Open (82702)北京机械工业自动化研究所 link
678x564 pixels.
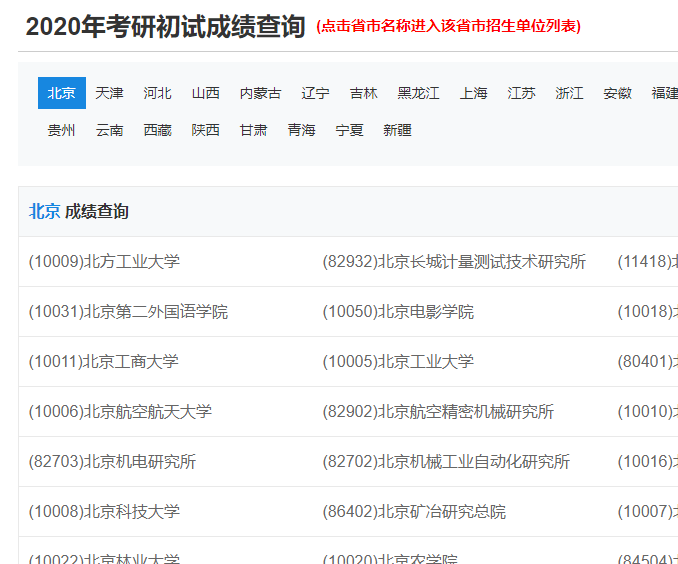(x=446, y=462)
